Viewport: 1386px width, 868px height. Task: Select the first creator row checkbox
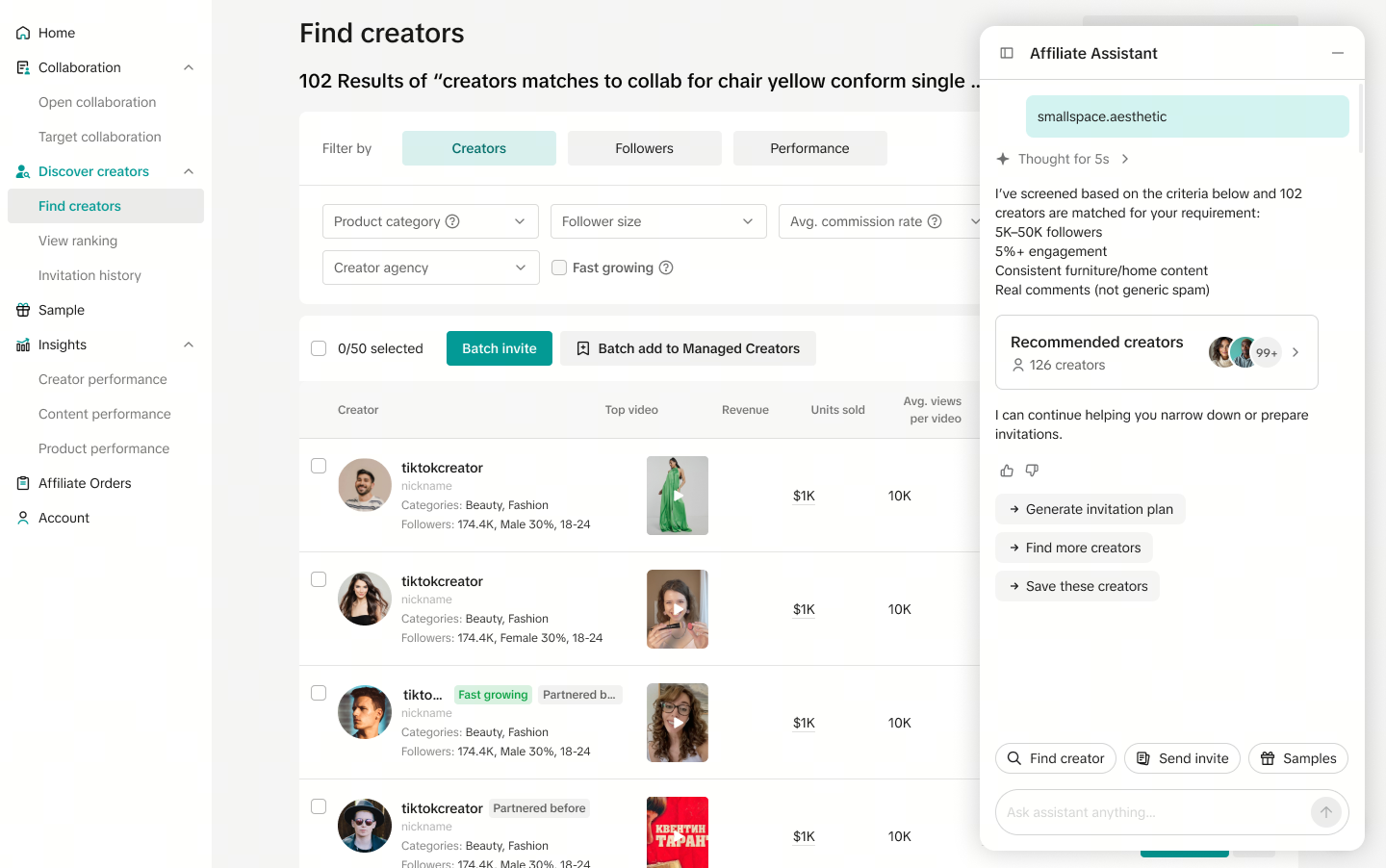point(319,466)
